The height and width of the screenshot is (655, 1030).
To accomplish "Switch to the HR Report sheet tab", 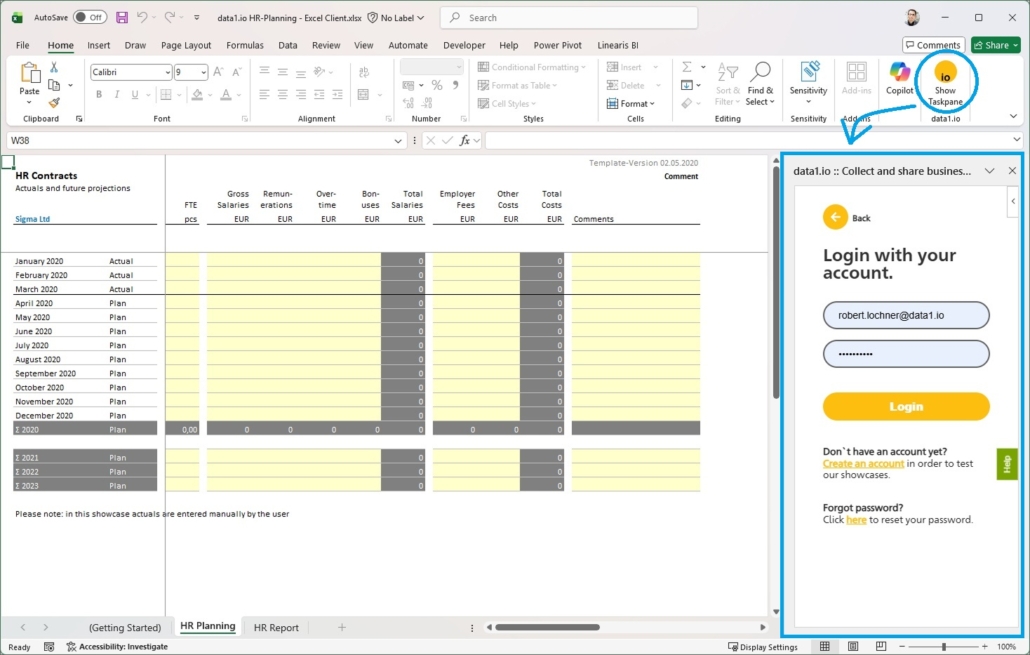I will (x=276, y=628).
